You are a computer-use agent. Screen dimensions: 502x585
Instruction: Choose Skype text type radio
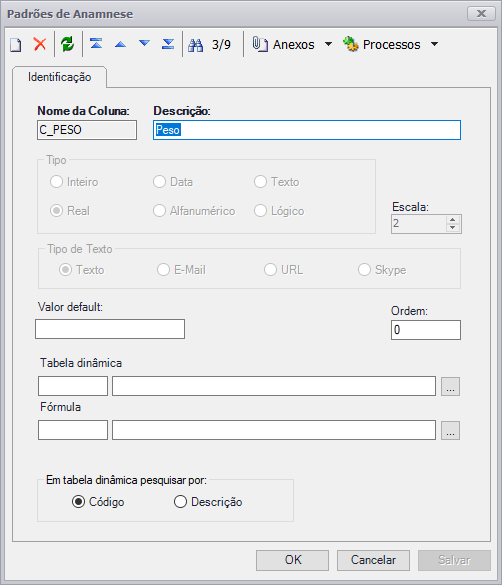point(364,270)
